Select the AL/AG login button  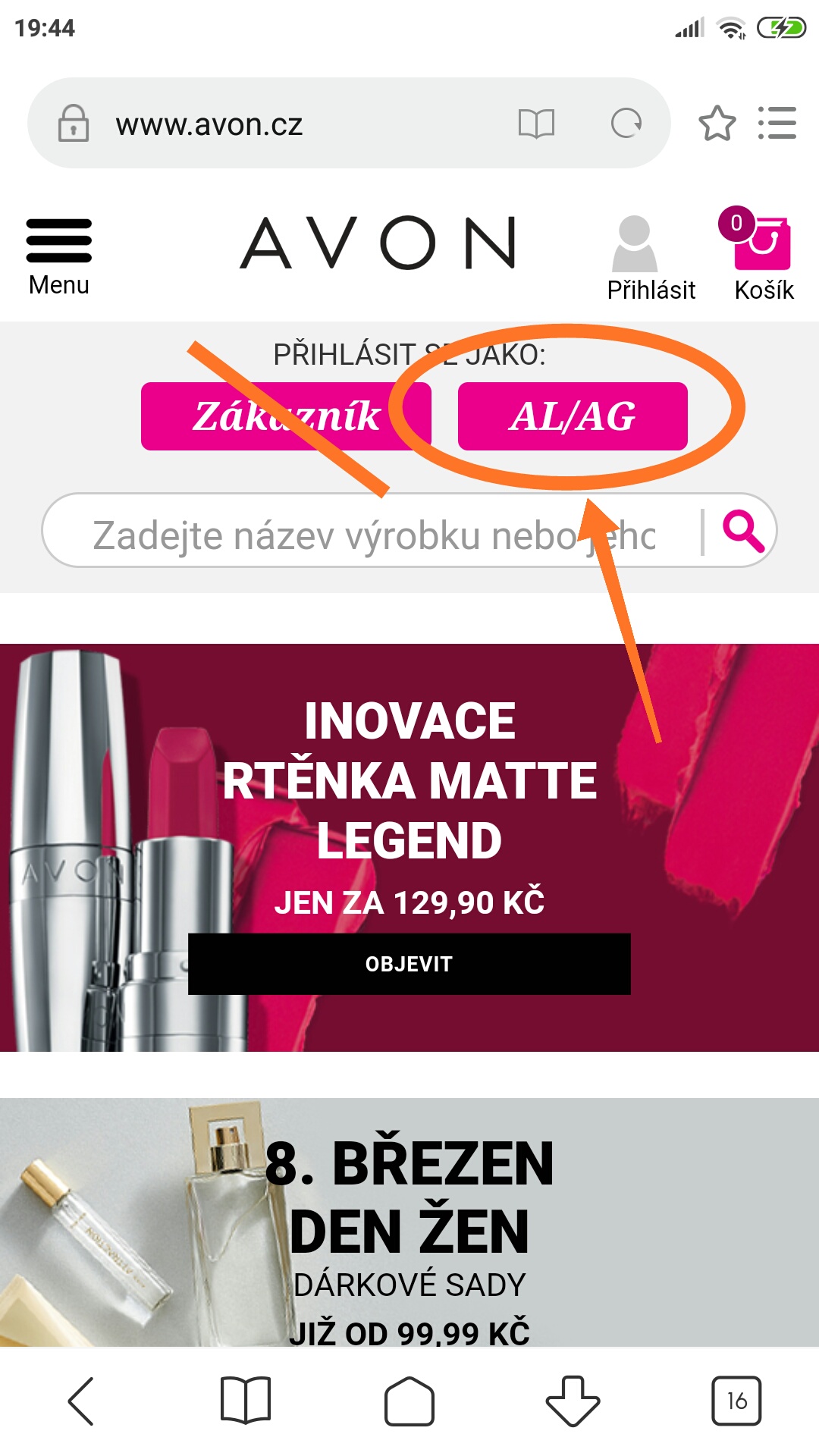[573, 416]
